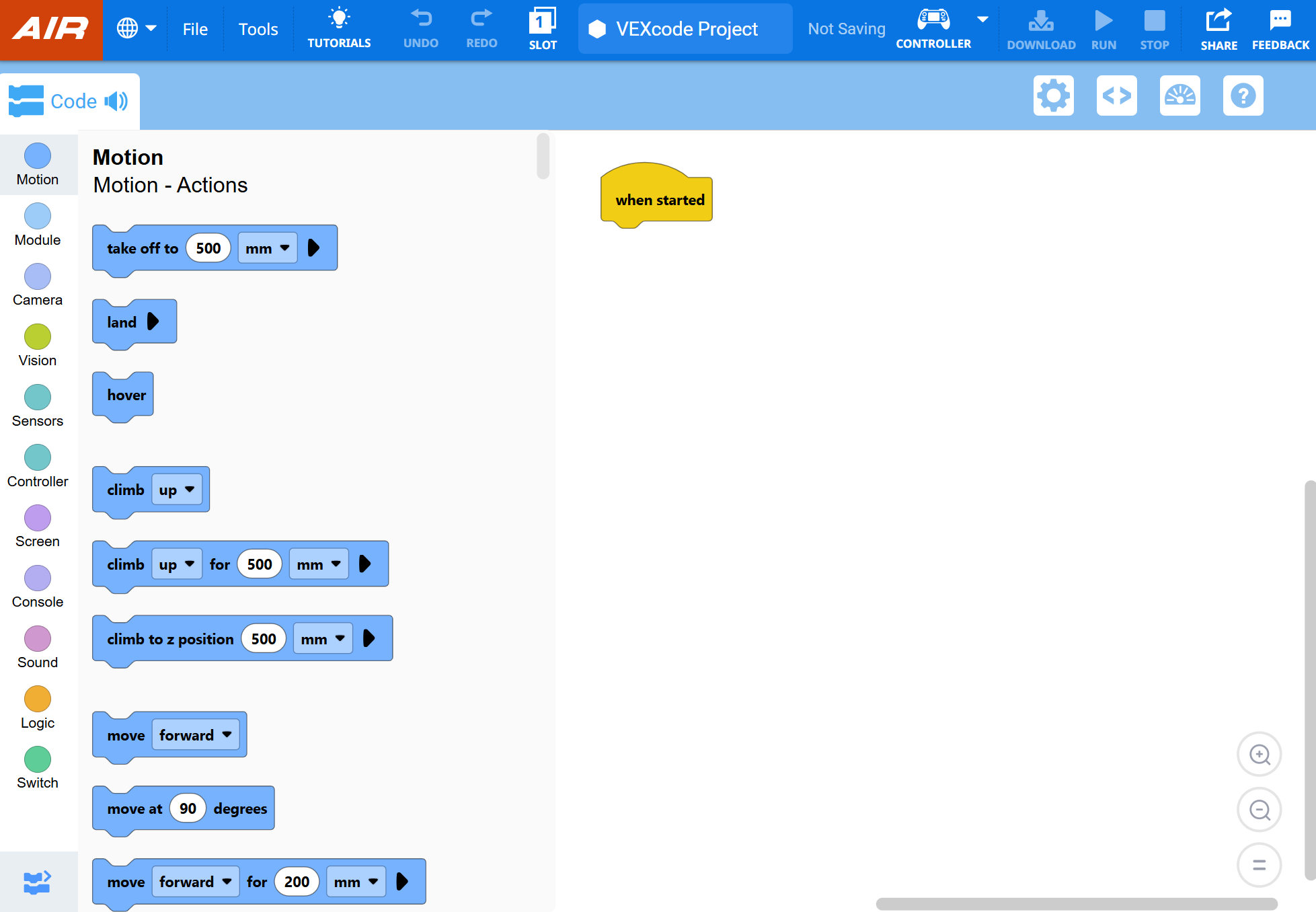Toggle the text-to-speech speaker next to Code
The width and height of the screenshot is (1316, 912).
116,101
